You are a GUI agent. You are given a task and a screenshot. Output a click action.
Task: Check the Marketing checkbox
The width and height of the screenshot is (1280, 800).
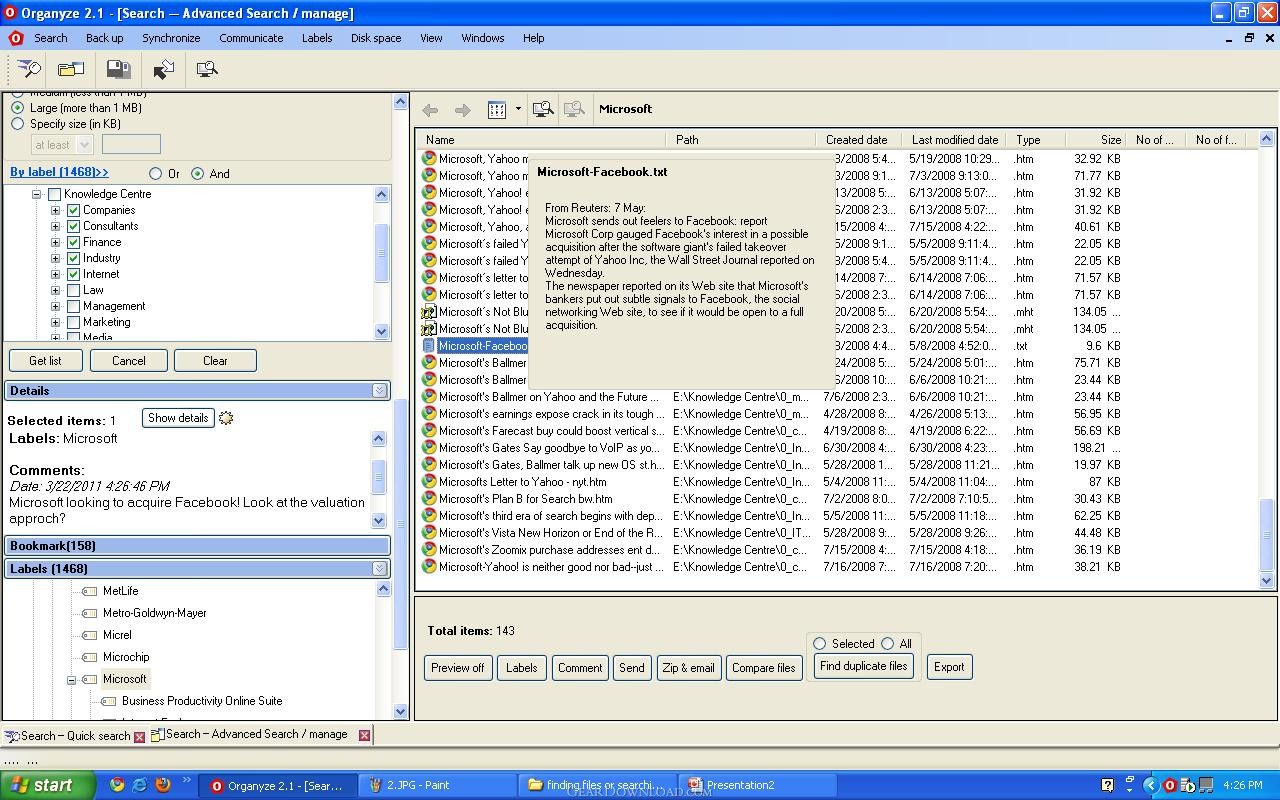pyautogui.click(x=73, y=322)
